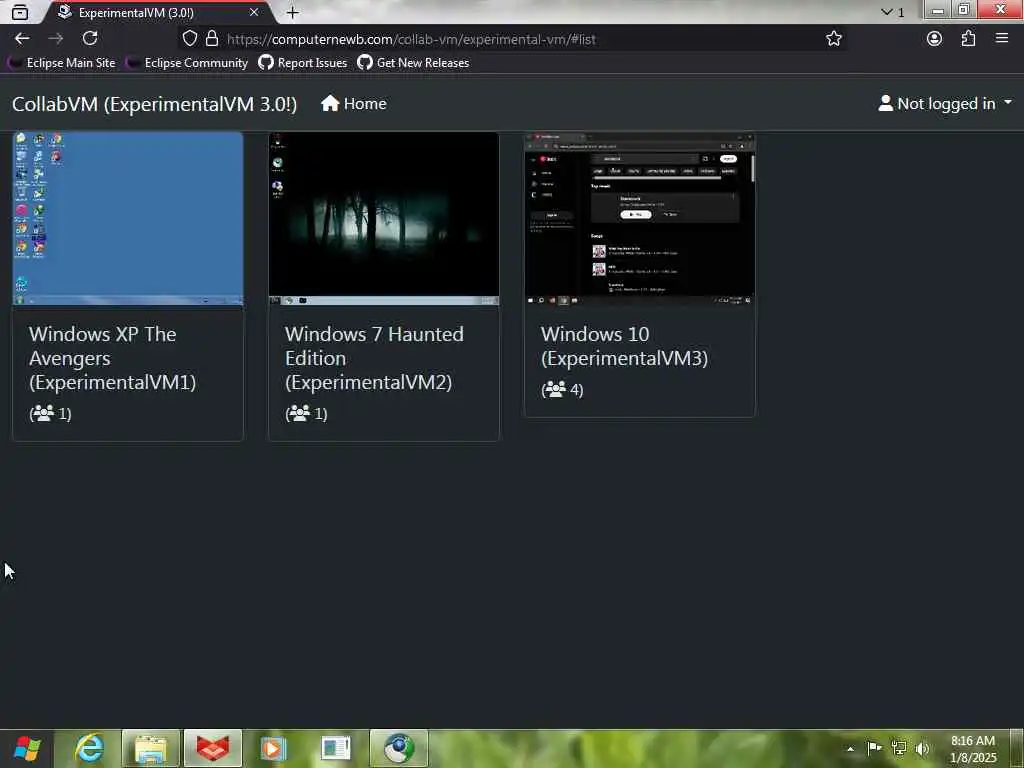Open the taskbar app icon after Media Player
1024x768 pixels.
coord(336,748)
